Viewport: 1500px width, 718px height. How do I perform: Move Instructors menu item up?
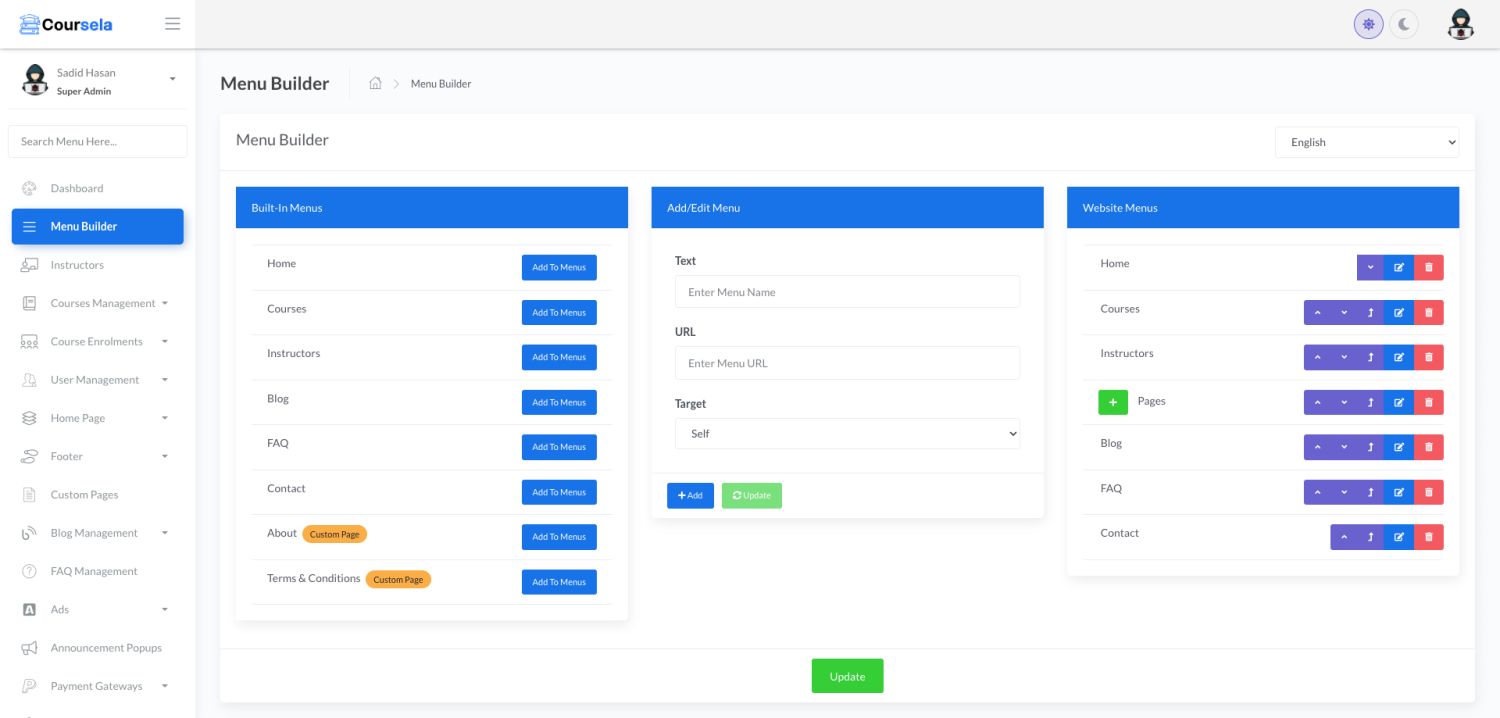point(1317,357)
